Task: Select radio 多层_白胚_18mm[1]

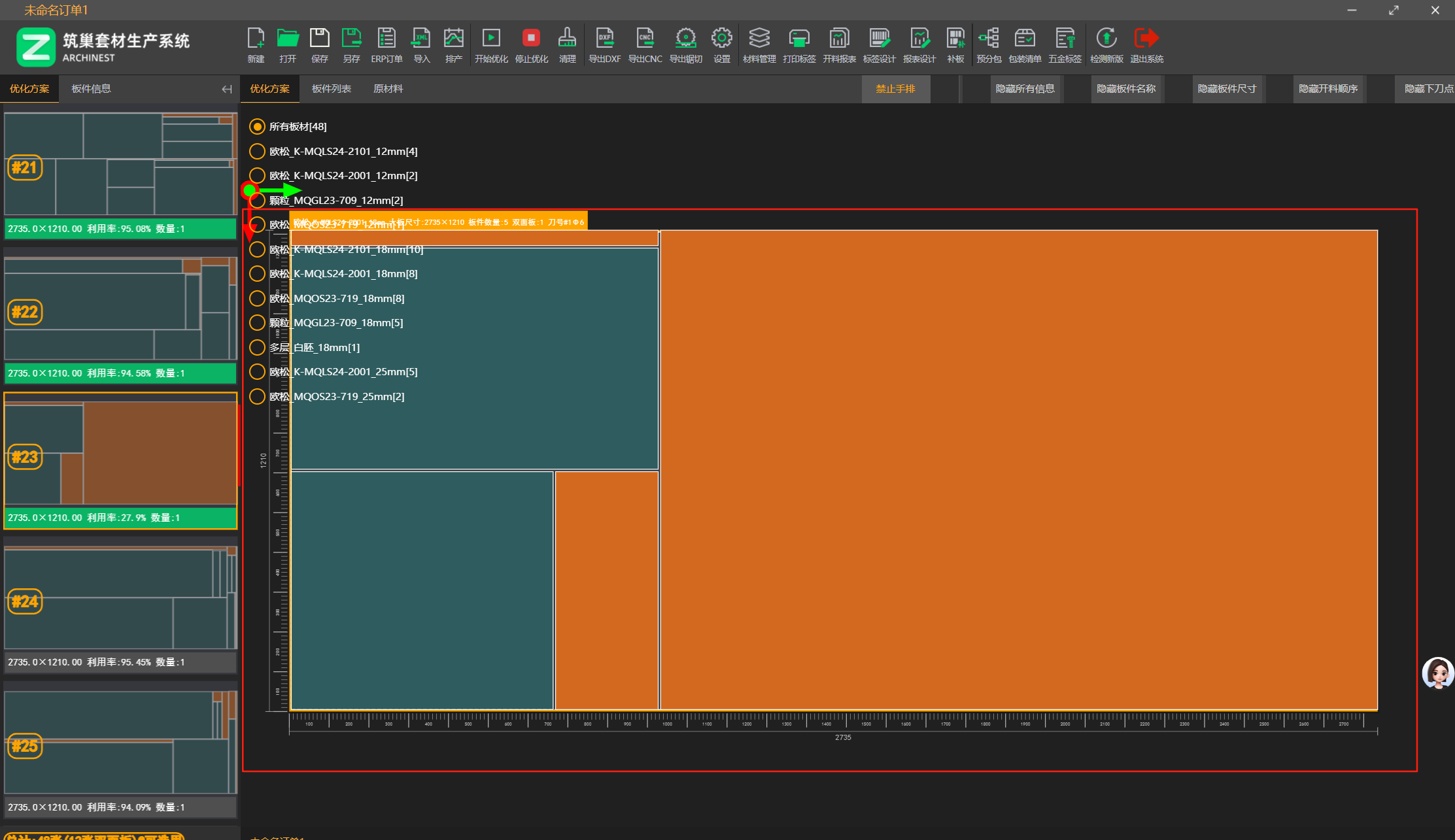Action: (257, 348)
